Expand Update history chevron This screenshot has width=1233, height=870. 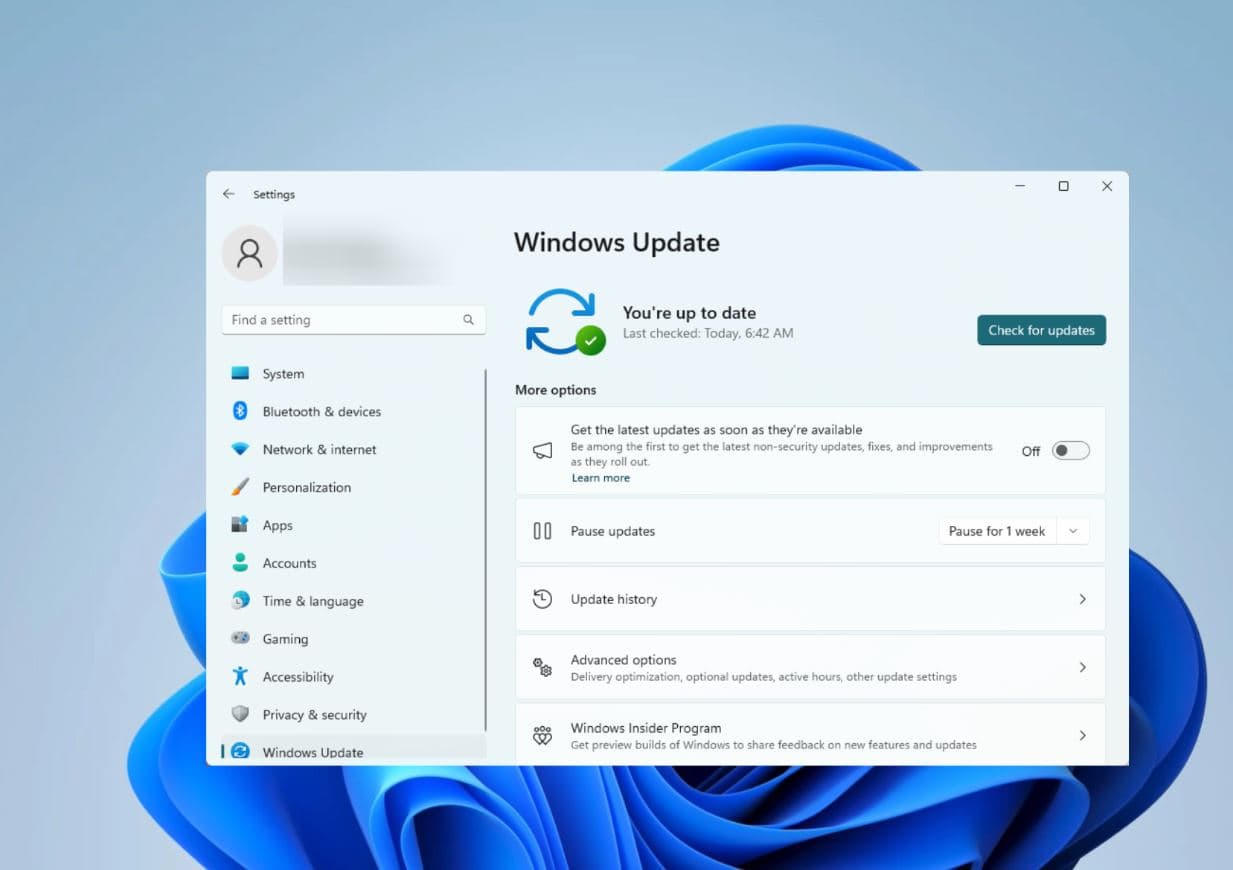(1082, 599)
